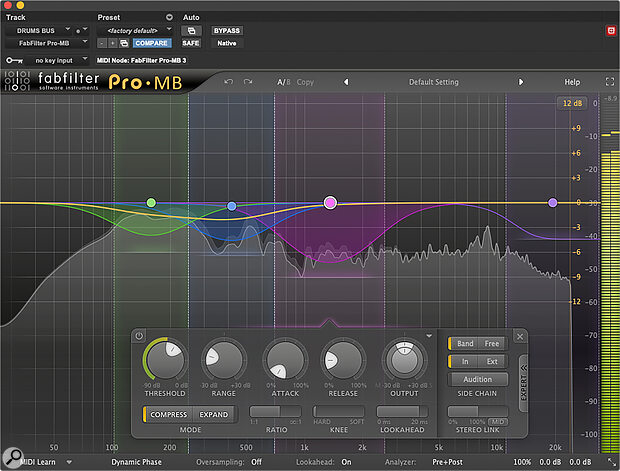This screenshot has width=620, height=471.
Task: Click the resize icon bottom right
Action: pyautogui.click(x=612, y=462)
